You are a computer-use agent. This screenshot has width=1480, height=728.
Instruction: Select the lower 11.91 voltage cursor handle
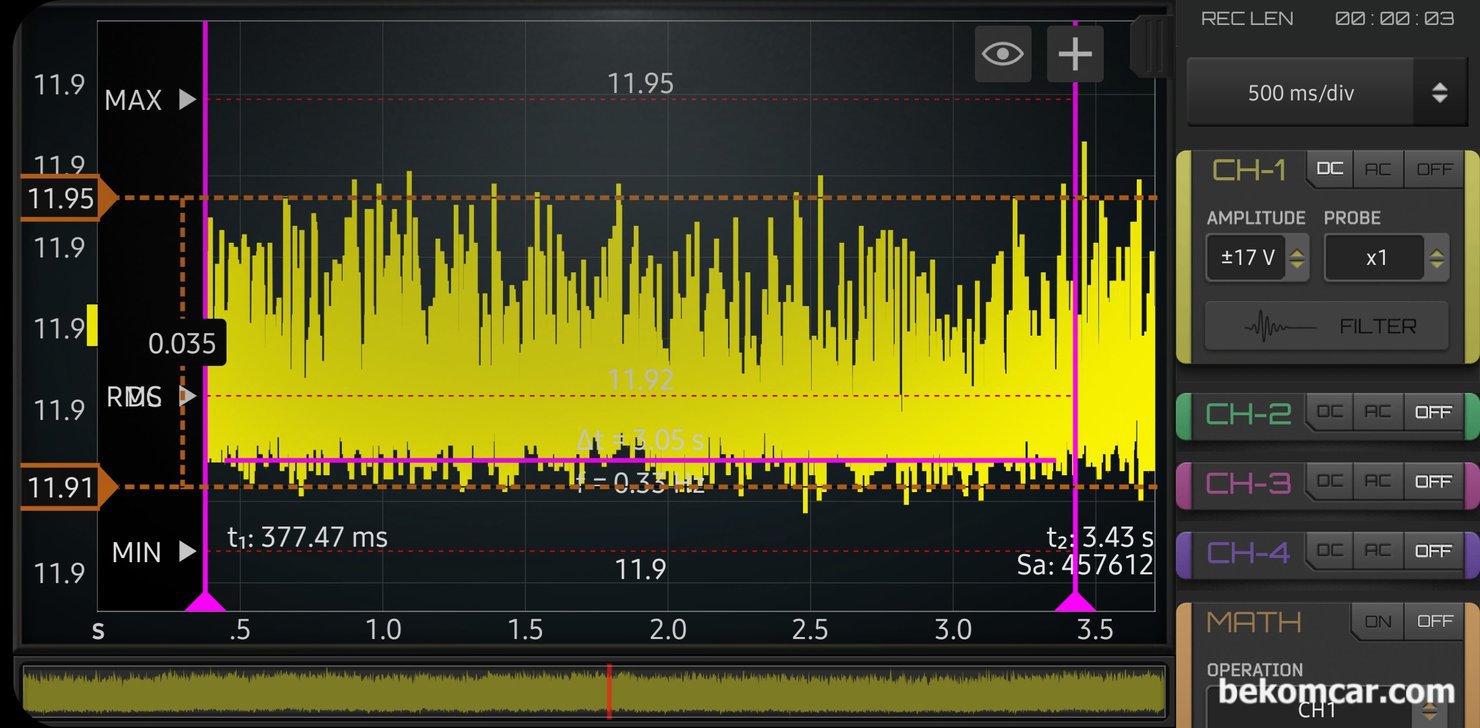[x=67, y=487]
